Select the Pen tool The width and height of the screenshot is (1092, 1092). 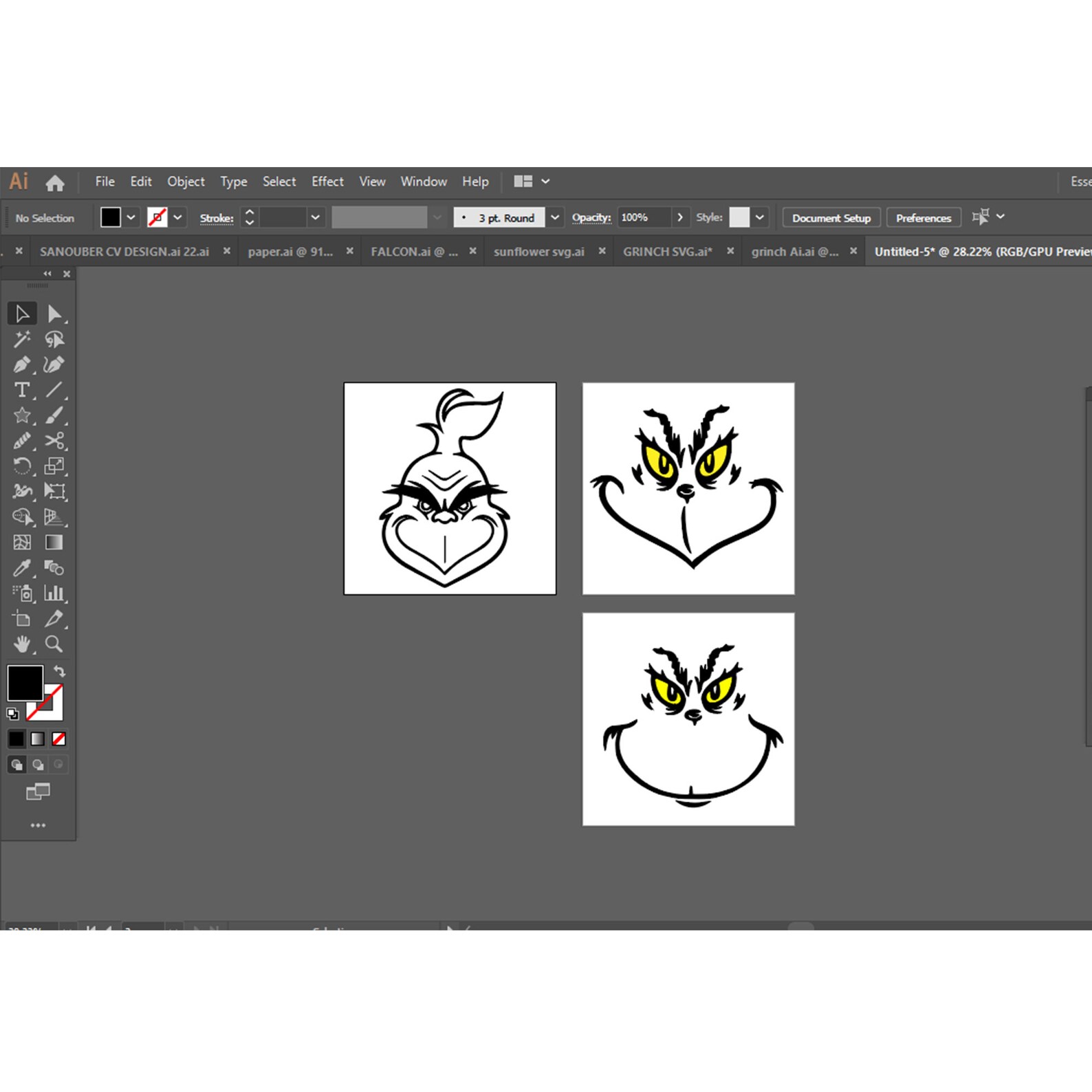22,364
